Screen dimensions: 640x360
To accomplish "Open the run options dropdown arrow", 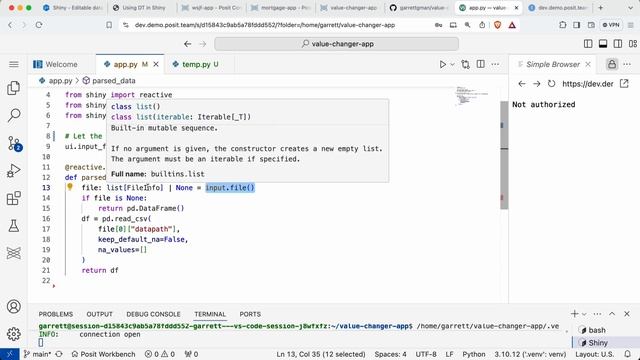I will [452, 64].
